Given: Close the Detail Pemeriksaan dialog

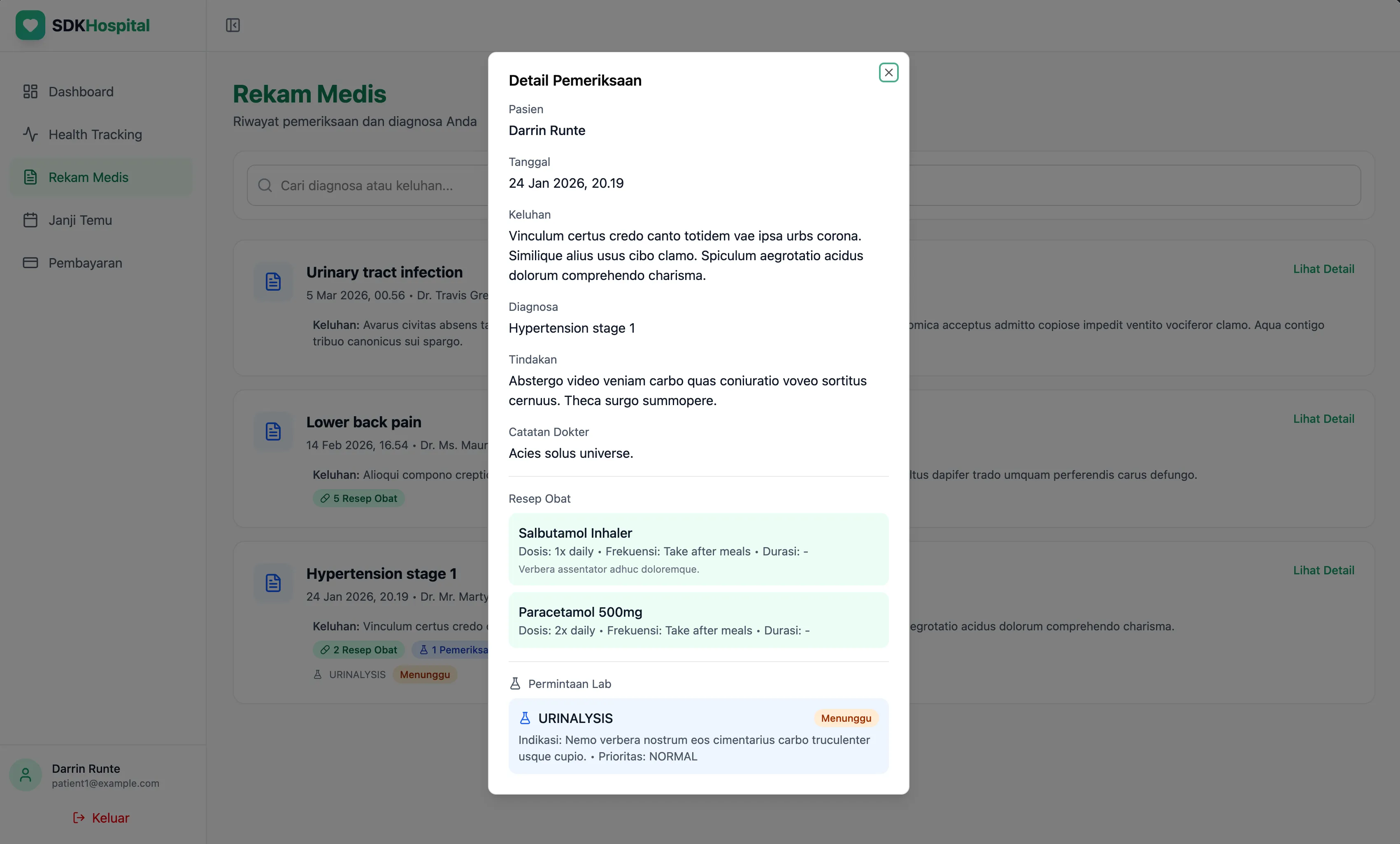Looking at the screenshot, I should [x=888, y=72].
